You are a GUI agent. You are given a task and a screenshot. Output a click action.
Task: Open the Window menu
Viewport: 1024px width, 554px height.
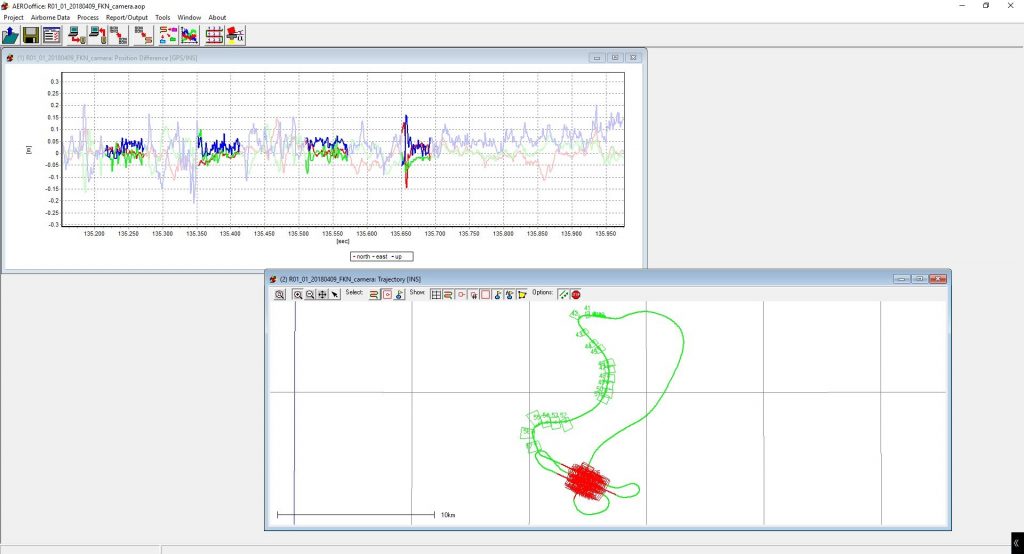click(189, 18)
